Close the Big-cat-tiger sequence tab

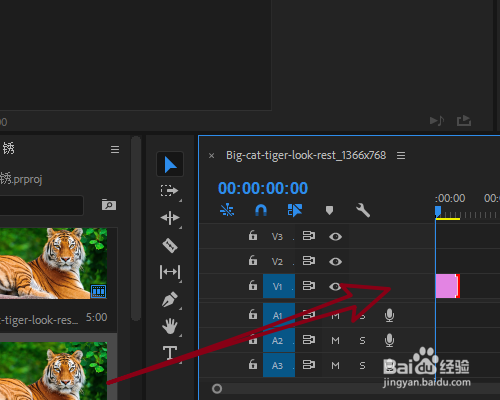click(x=211, y=156)
